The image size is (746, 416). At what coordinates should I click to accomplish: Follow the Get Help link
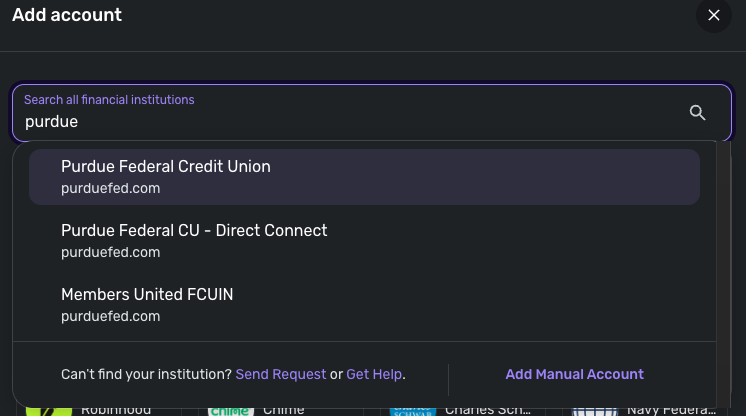click(374, 374)
